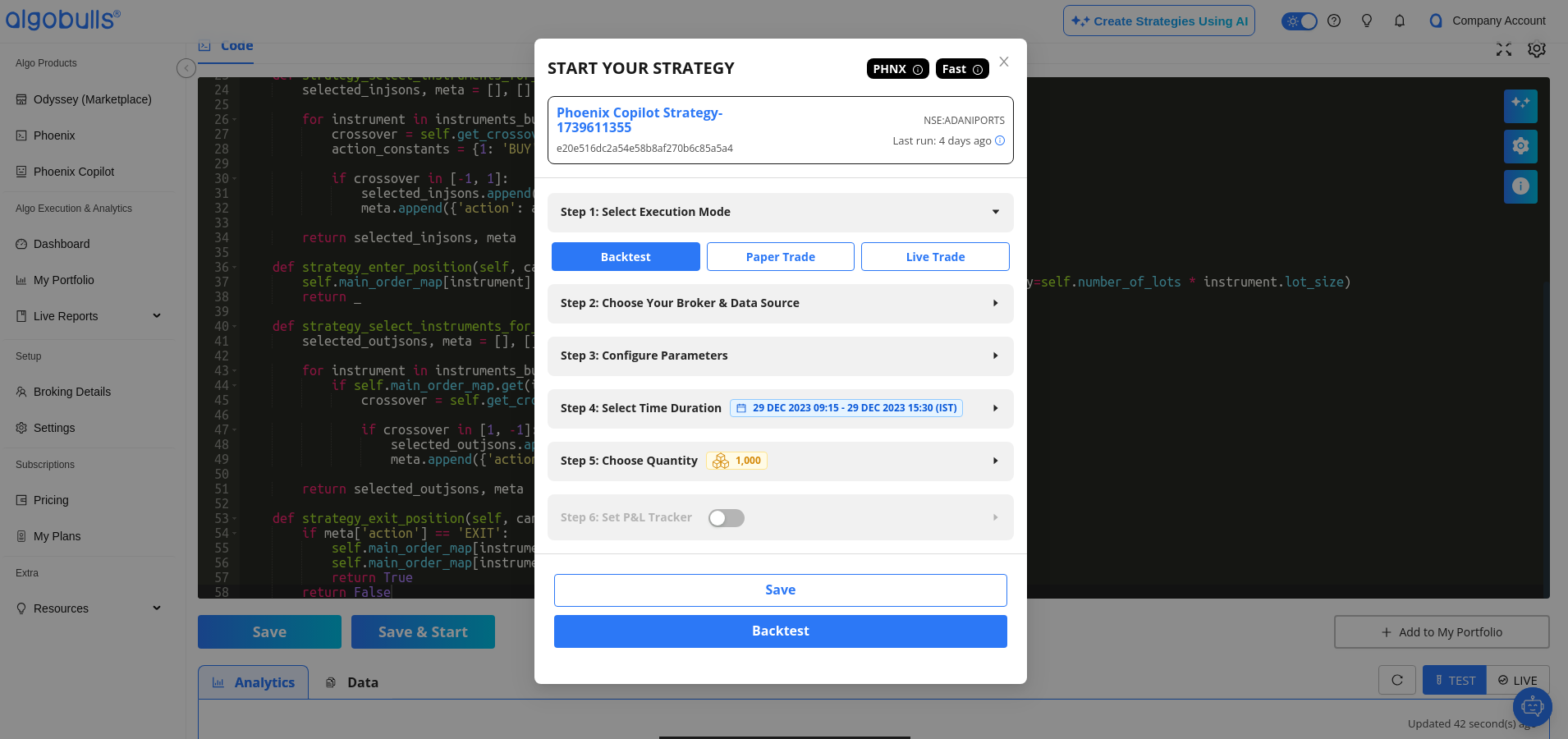The width and height of the screenshot is (1568, 739).
Task: Open the editor settings gear icon
Action: coord(1537,49)
